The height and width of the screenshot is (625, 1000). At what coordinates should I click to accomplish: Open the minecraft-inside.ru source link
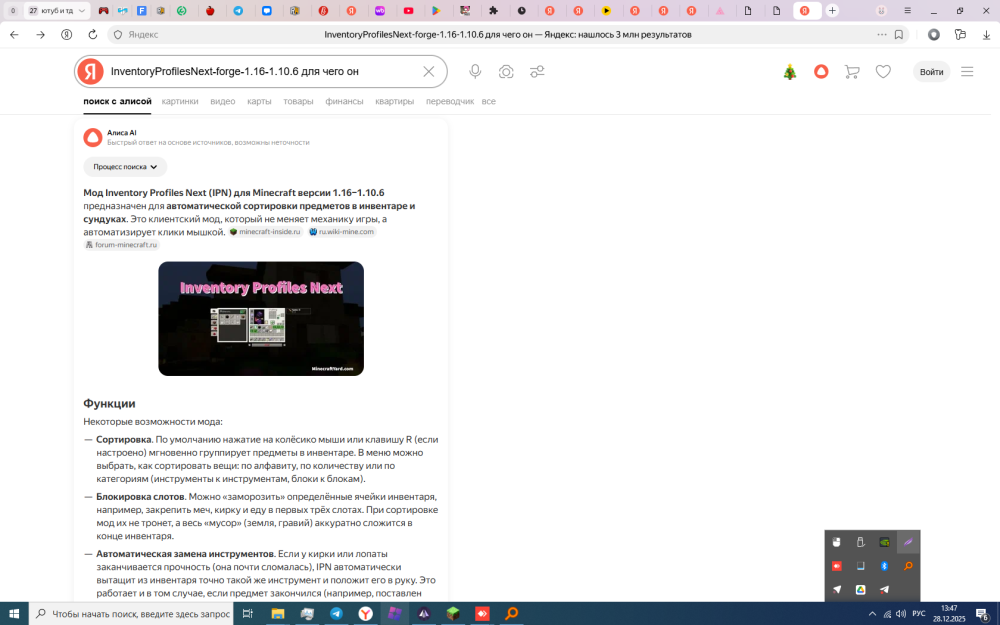[x=265, y=232]
